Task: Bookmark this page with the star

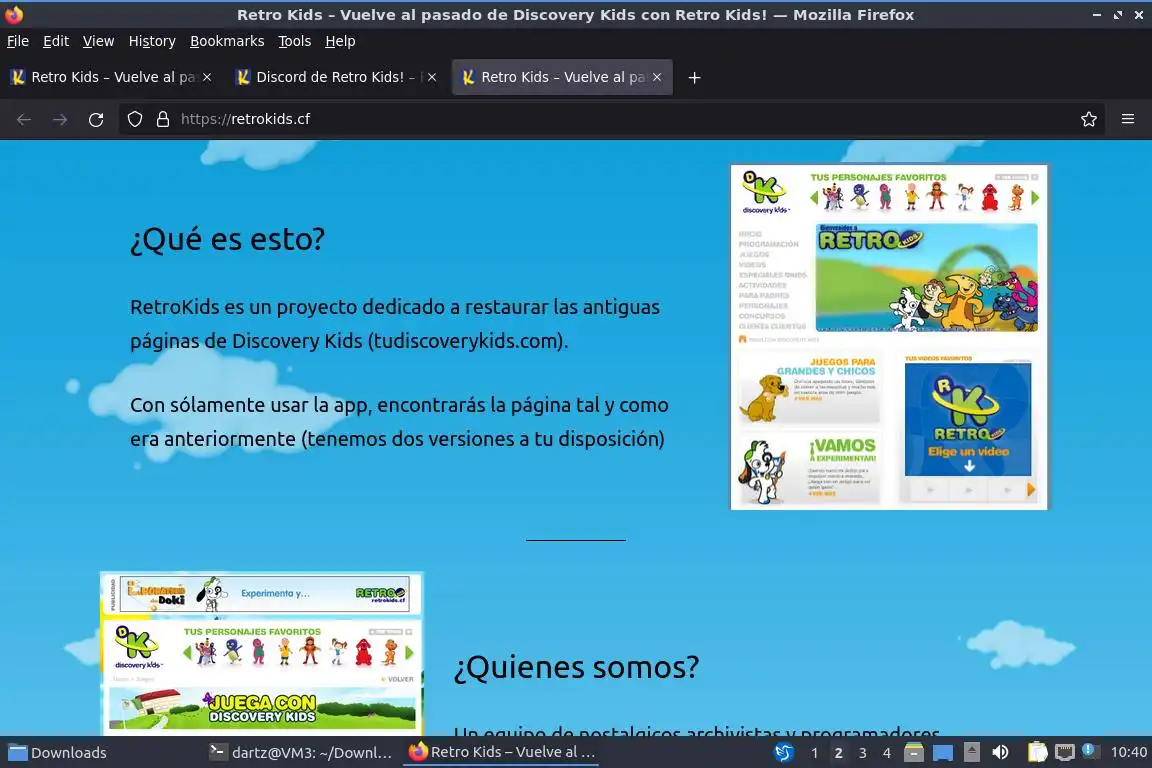Action: tap(1089, 119)
